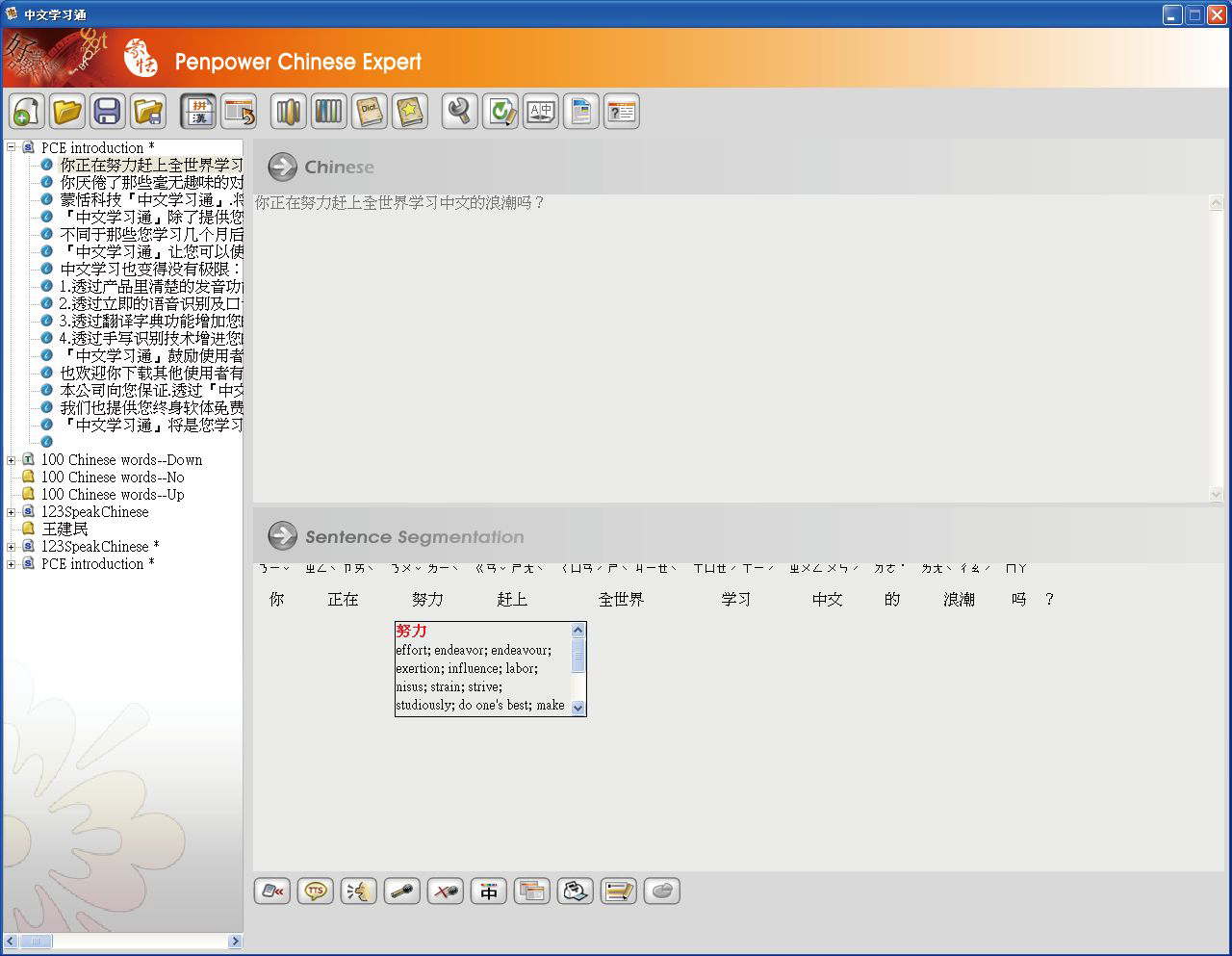Click down arrow of Chinese text scrollbar

[1216, 494]
